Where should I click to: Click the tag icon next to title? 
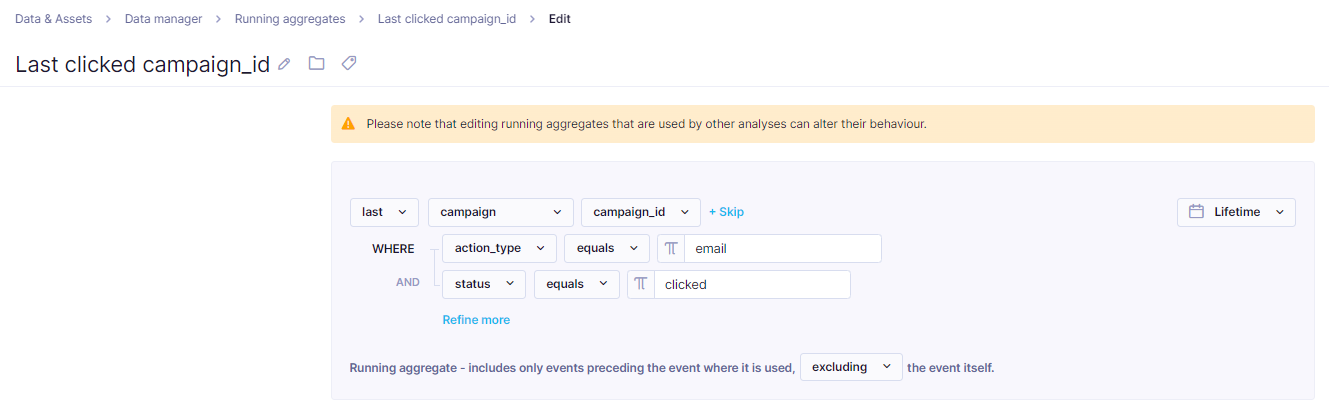click(348, 64)
